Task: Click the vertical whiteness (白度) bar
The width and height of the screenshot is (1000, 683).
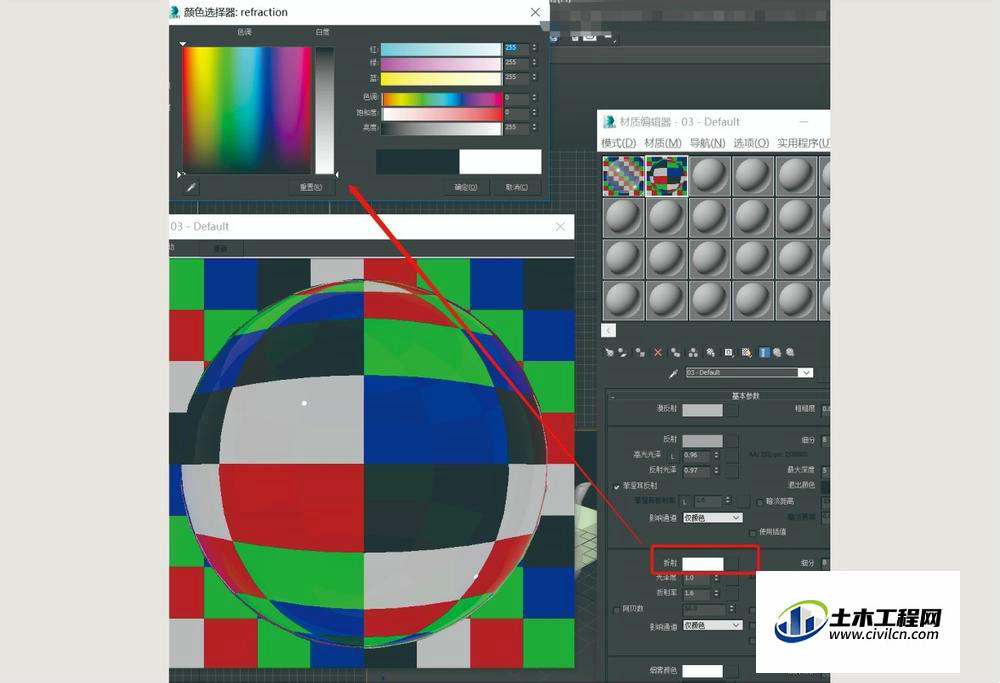Action: click(x=324, y=110)
